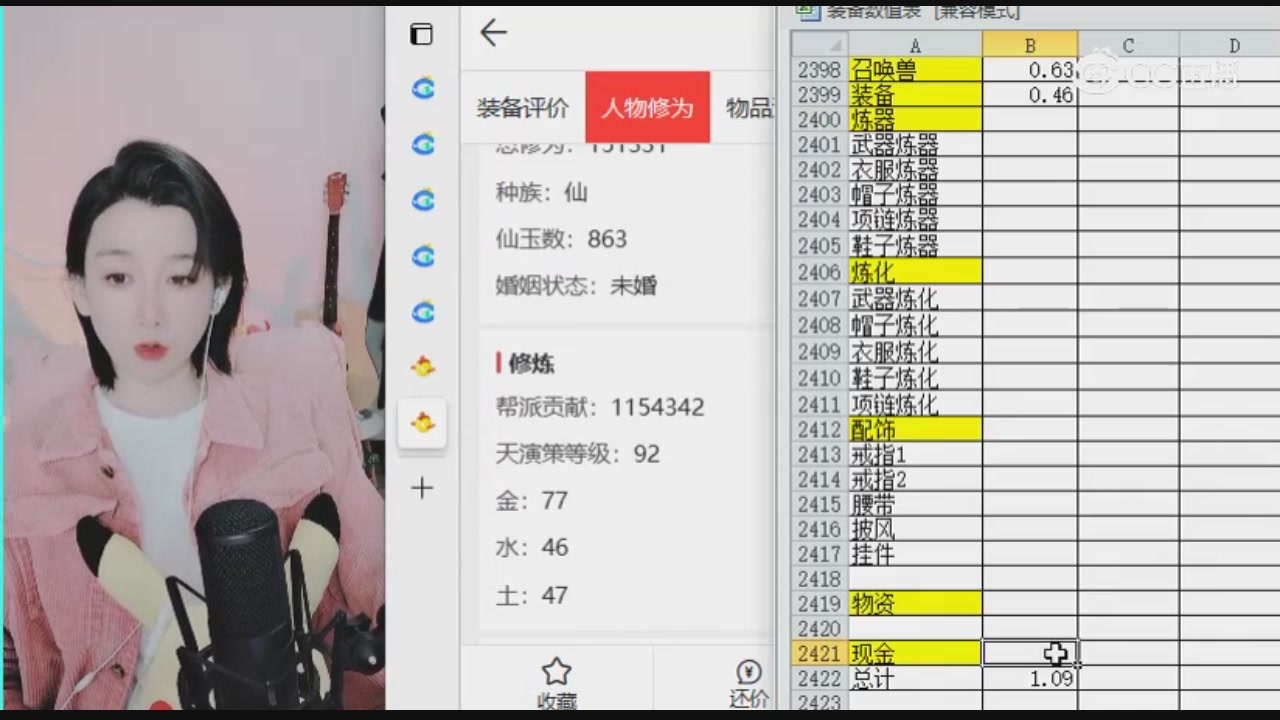Image resolution: width=1280 pixels, height=720 pixels.
Task: Click the 种族: 仙 line
Action: click(x=541, y=192)
